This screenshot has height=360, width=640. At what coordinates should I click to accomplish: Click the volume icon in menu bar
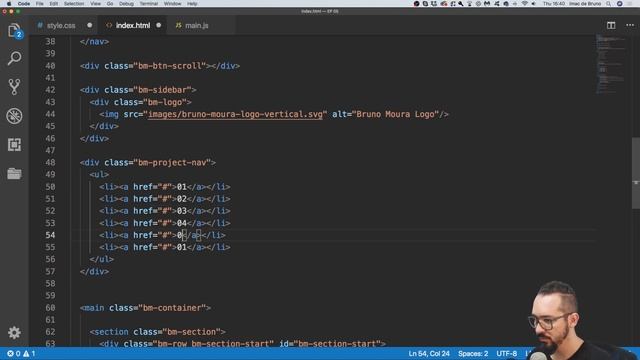pyautogui.click(x=533, y=4)
